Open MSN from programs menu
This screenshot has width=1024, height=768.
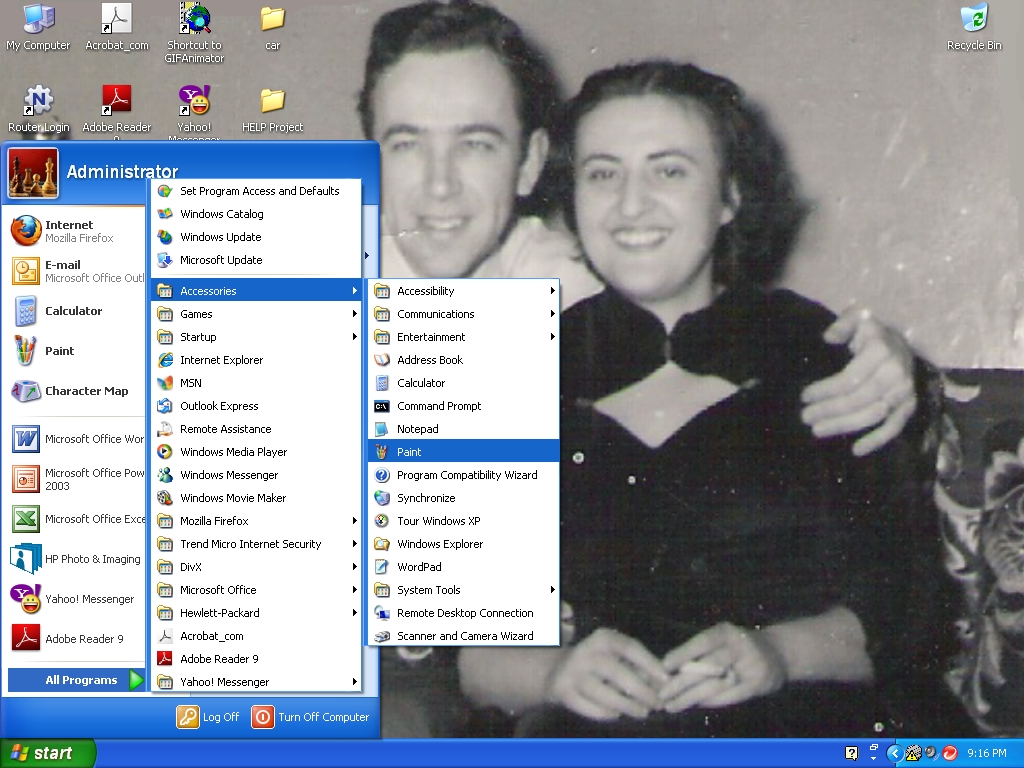point(257,383)
